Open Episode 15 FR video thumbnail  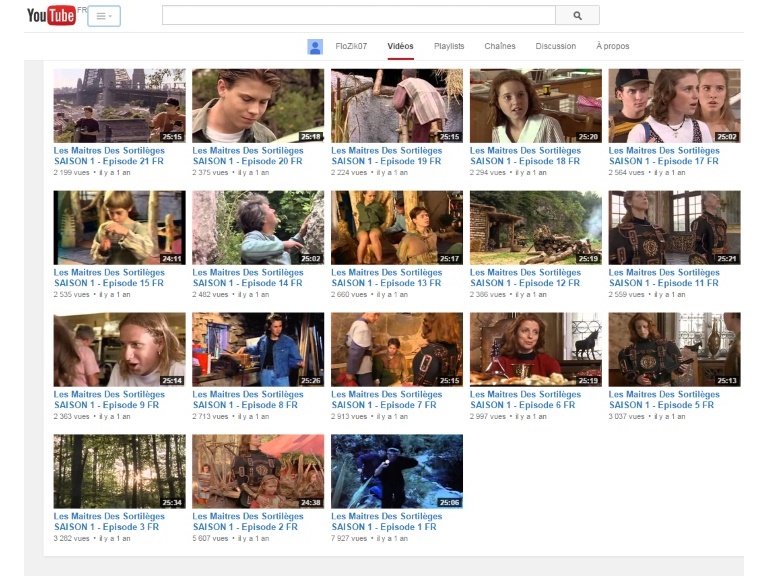(x=120, y=228)
